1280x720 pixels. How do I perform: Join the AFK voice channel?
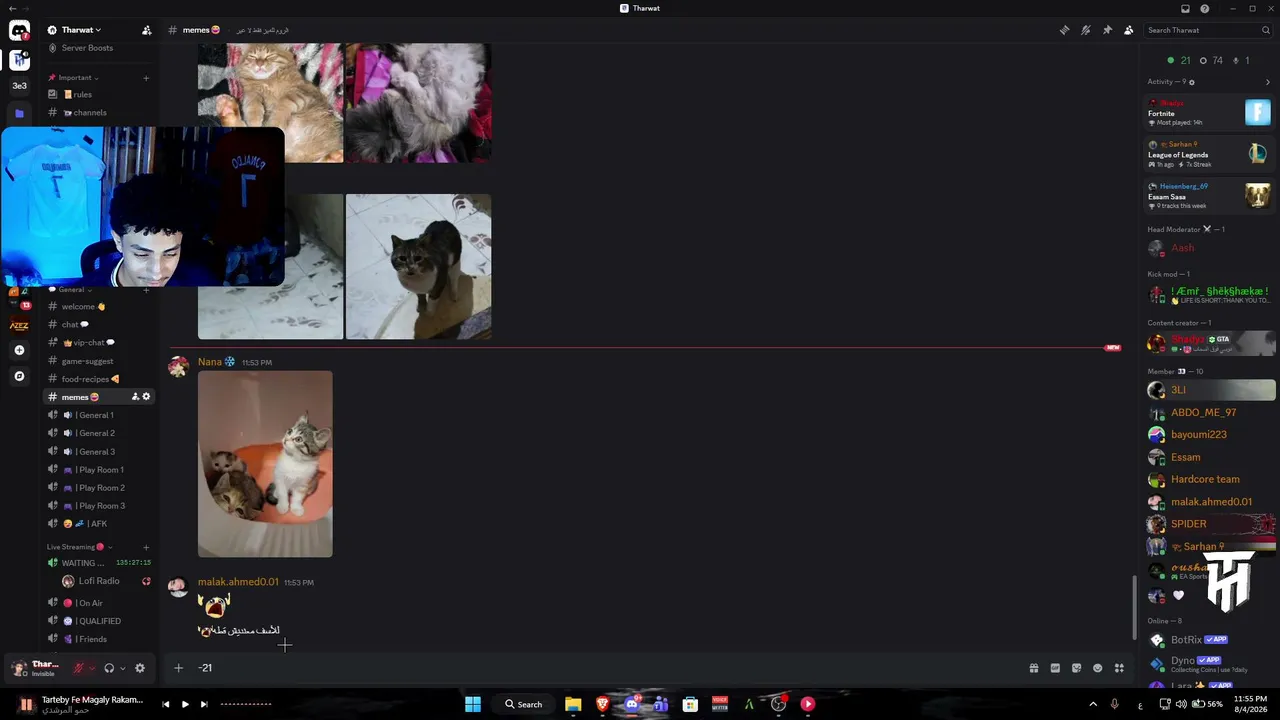(99, 524)
